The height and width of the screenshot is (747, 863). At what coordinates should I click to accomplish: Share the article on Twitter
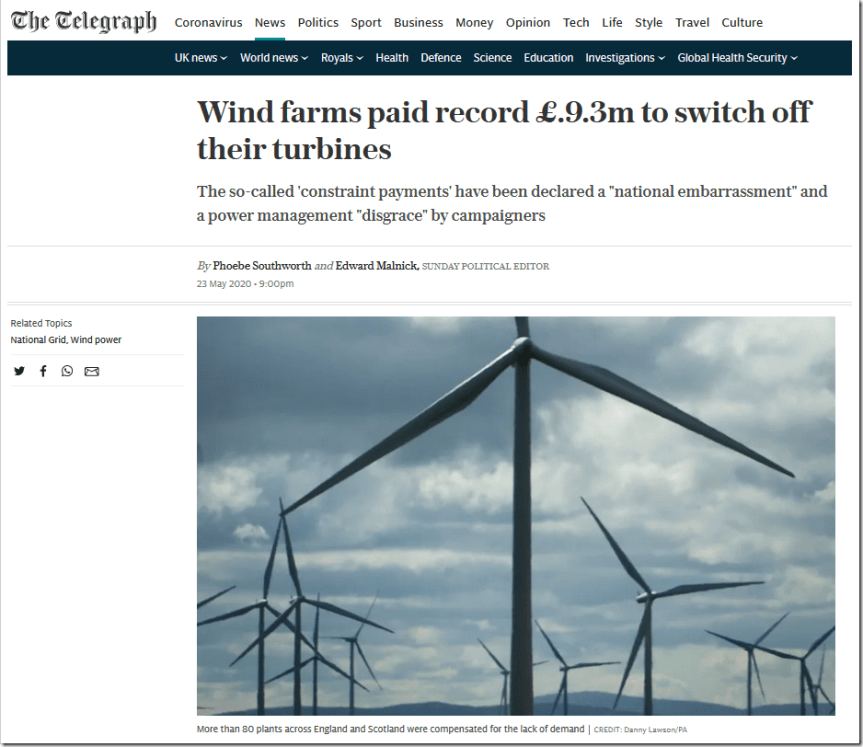click(19, 371)
